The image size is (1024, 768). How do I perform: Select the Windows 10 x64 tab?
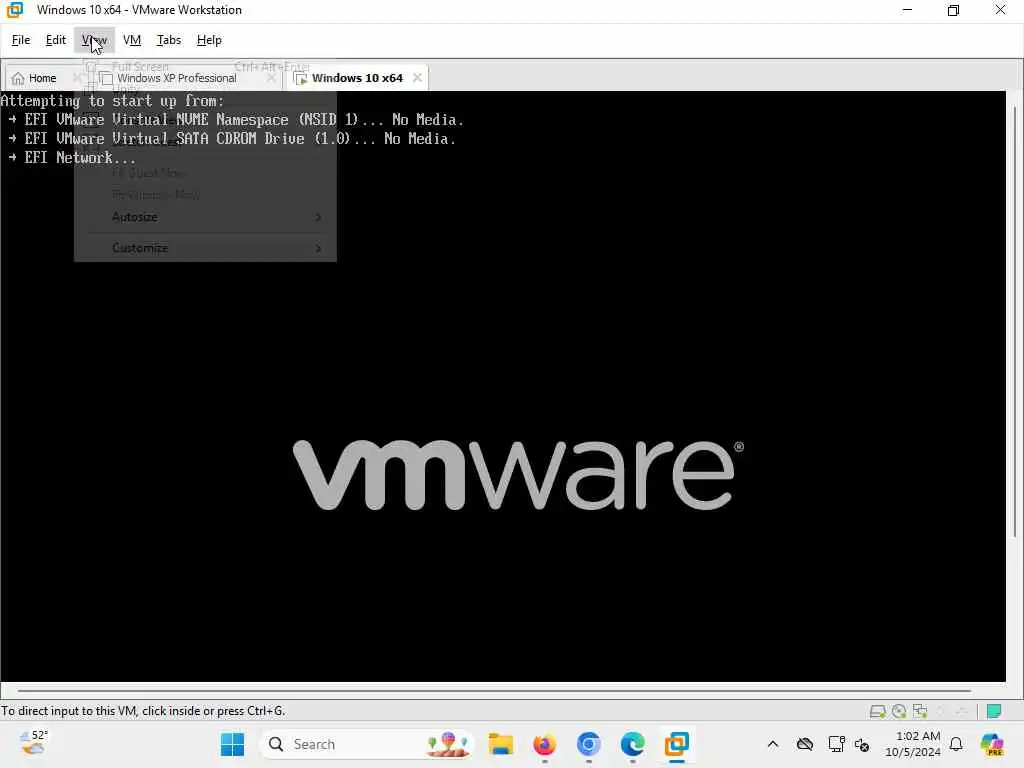pyautogui.click(x=357, y=78)
